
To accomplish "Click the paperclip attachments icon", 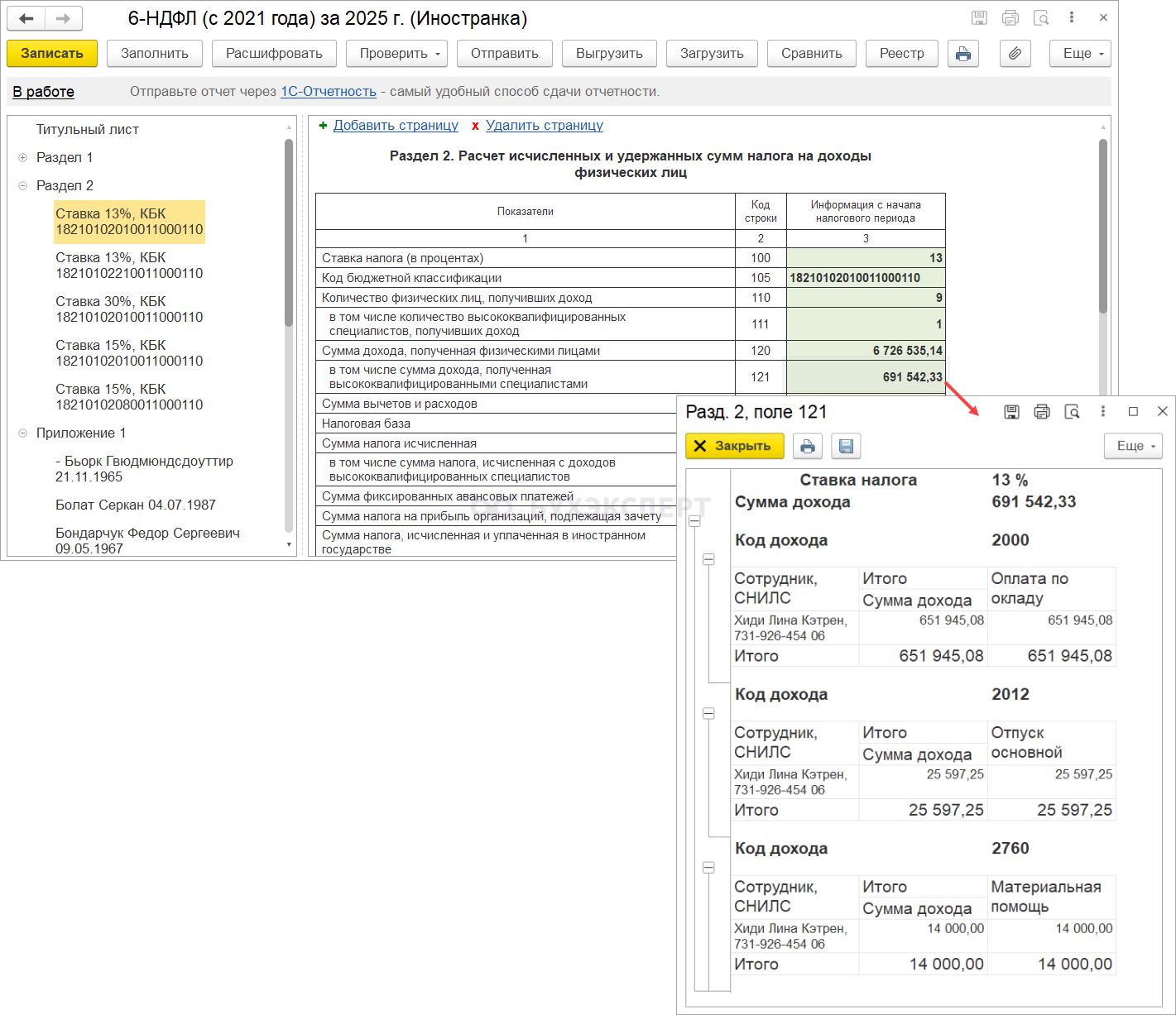I will click(x=1015, y=54).
